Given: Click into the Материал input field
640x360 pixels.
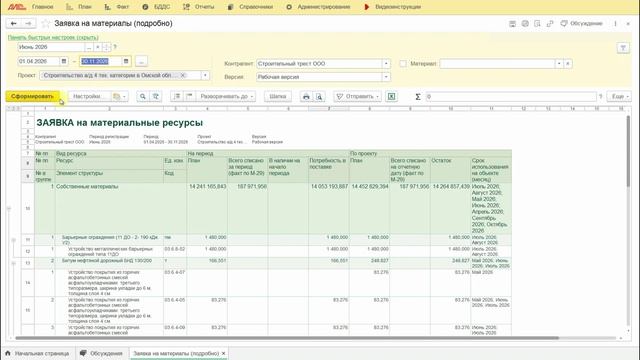Looking at the screenshot, I should 497,64.
